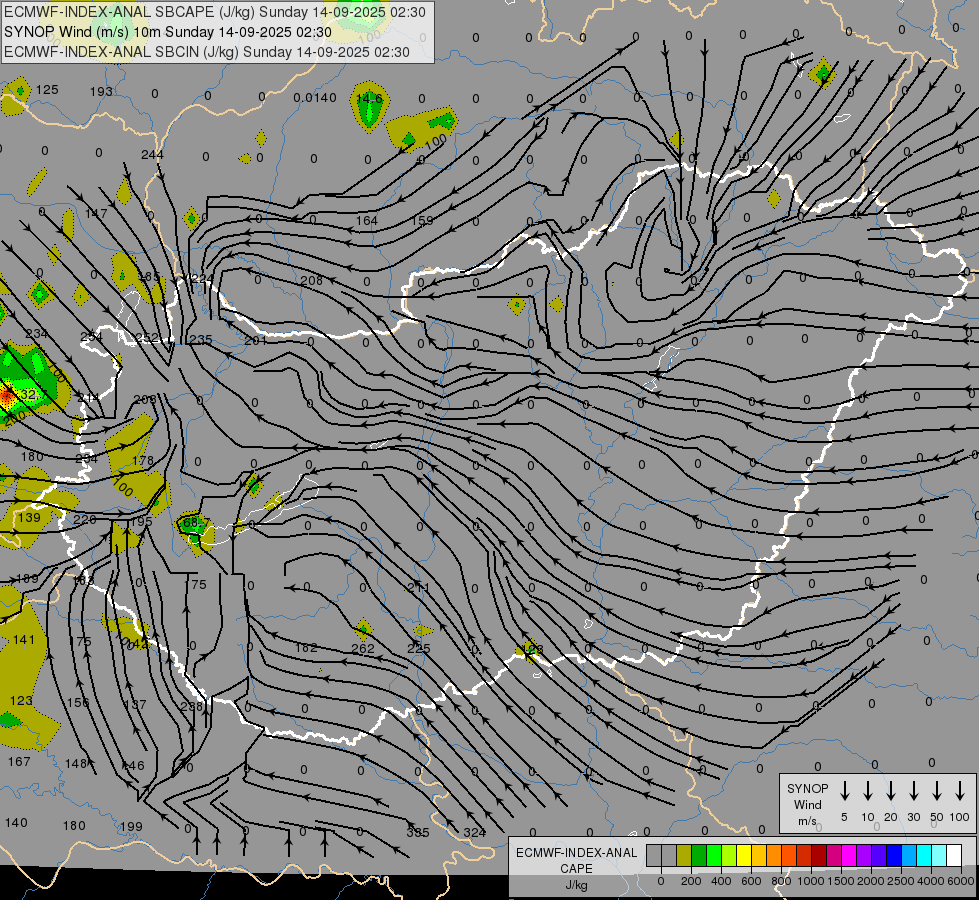979x900 pixels.
Task: Click the value 335 on the map
Action: point(418,833)
